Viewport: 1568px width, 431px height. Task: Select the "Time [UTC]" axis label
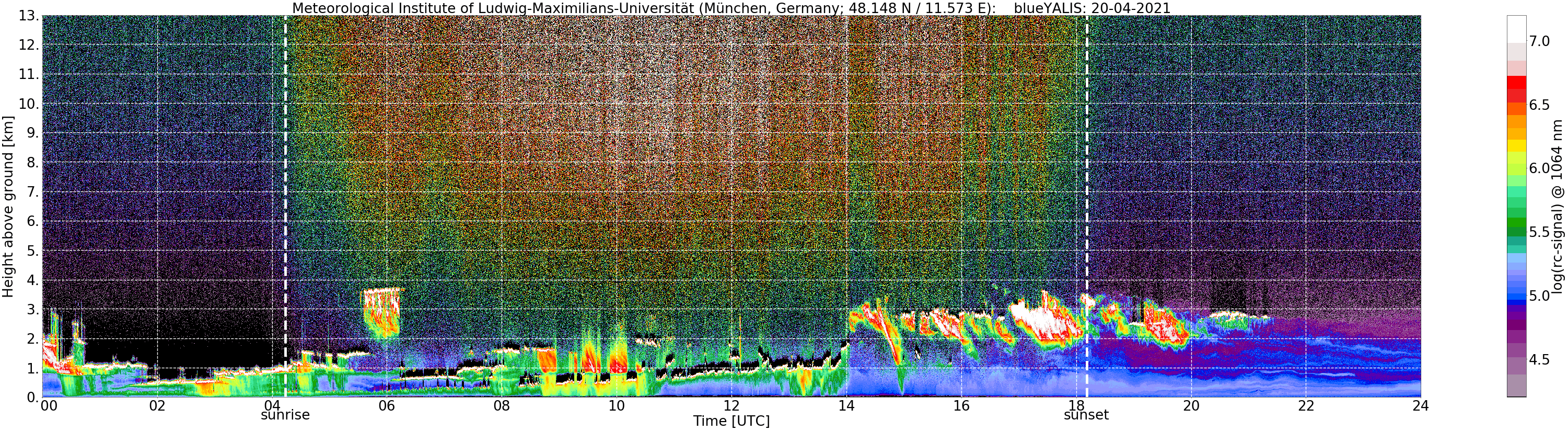click(x=731, y=421)
